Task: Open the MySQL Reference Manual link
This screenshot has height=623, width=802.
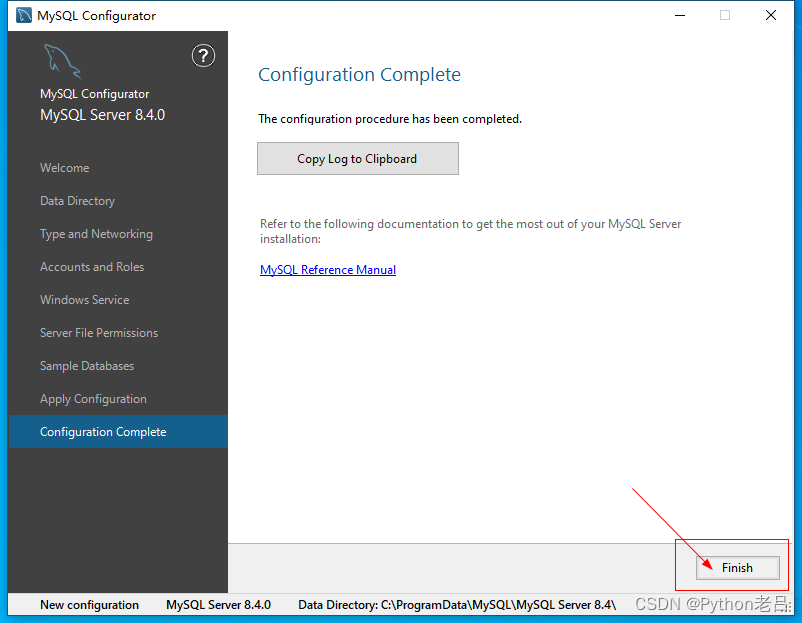Action: [328, 270]
